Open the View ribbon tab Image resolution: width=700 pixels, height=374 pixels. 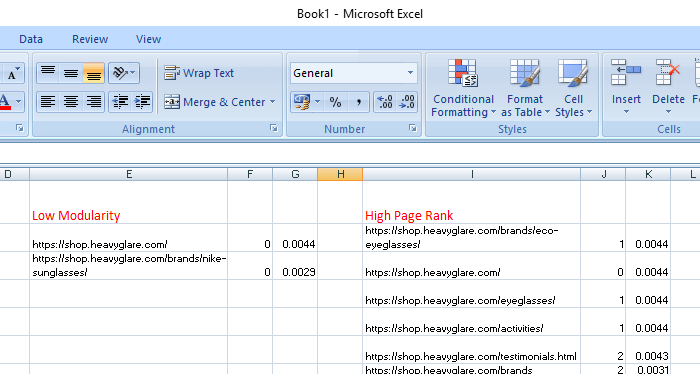(149, 39)
